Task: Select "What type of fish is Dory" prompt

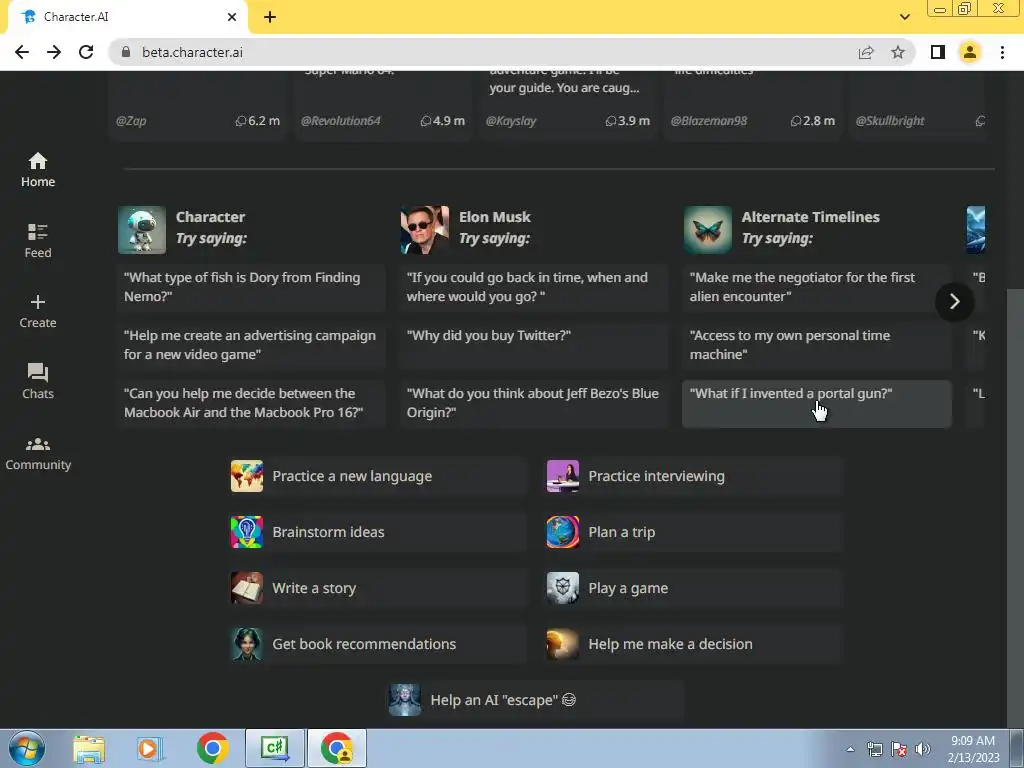Action: point(251,287)
